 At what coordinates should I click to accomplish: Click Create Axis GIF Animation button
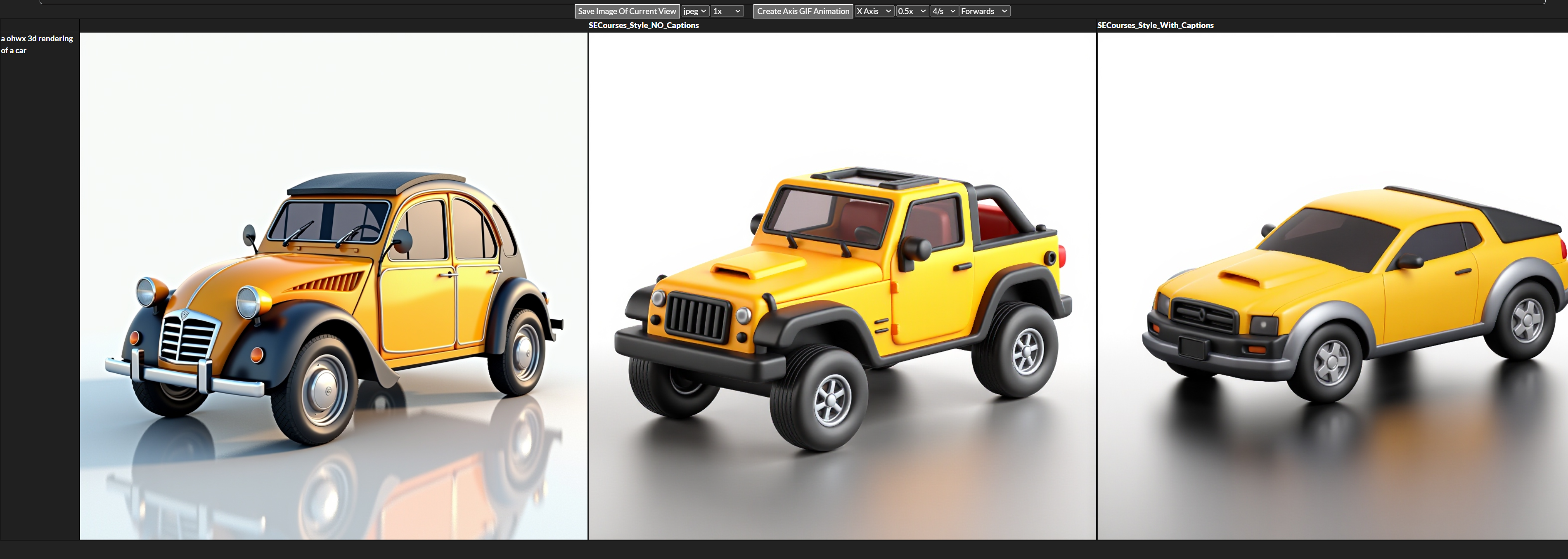coord(802,11)
